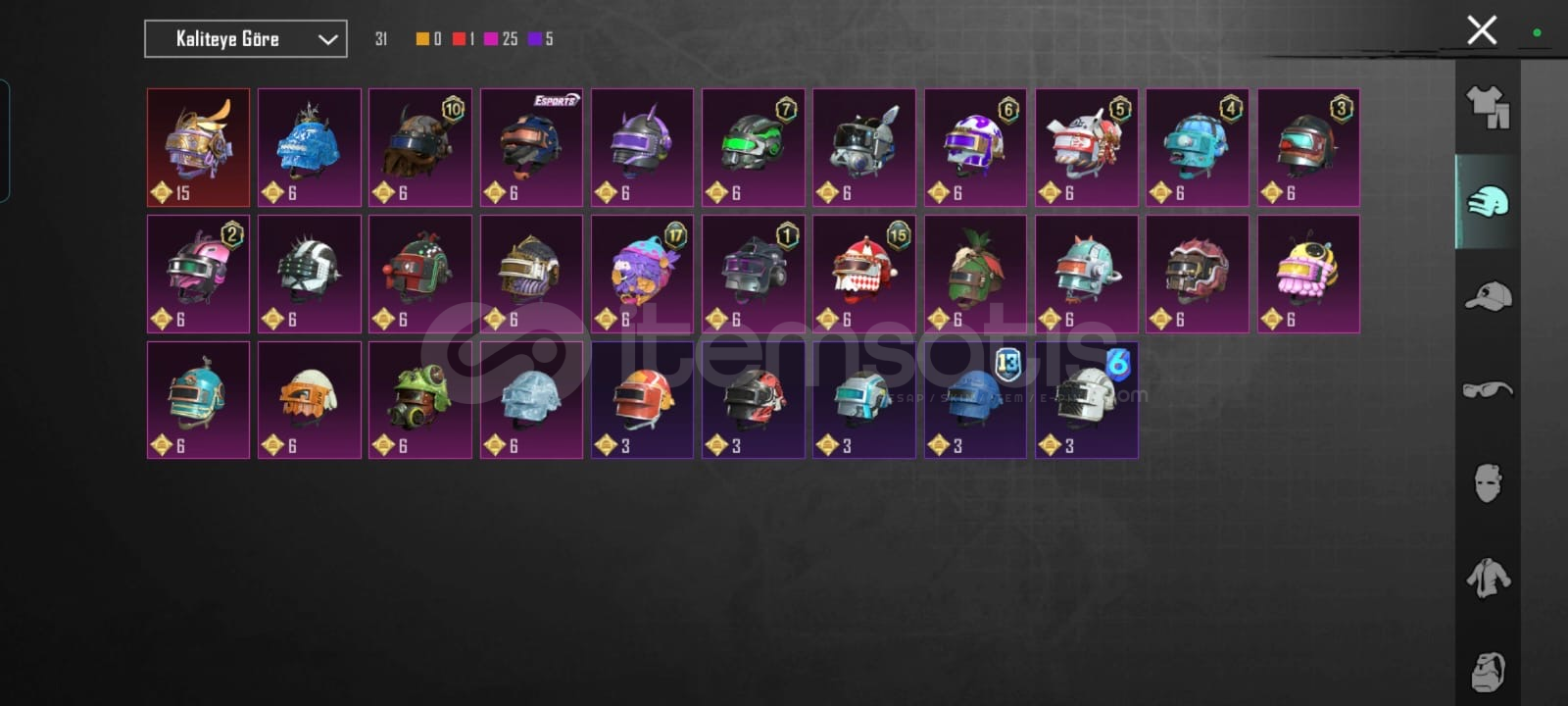Select the yellow bee helmet with pink frills

point(1308,275)
